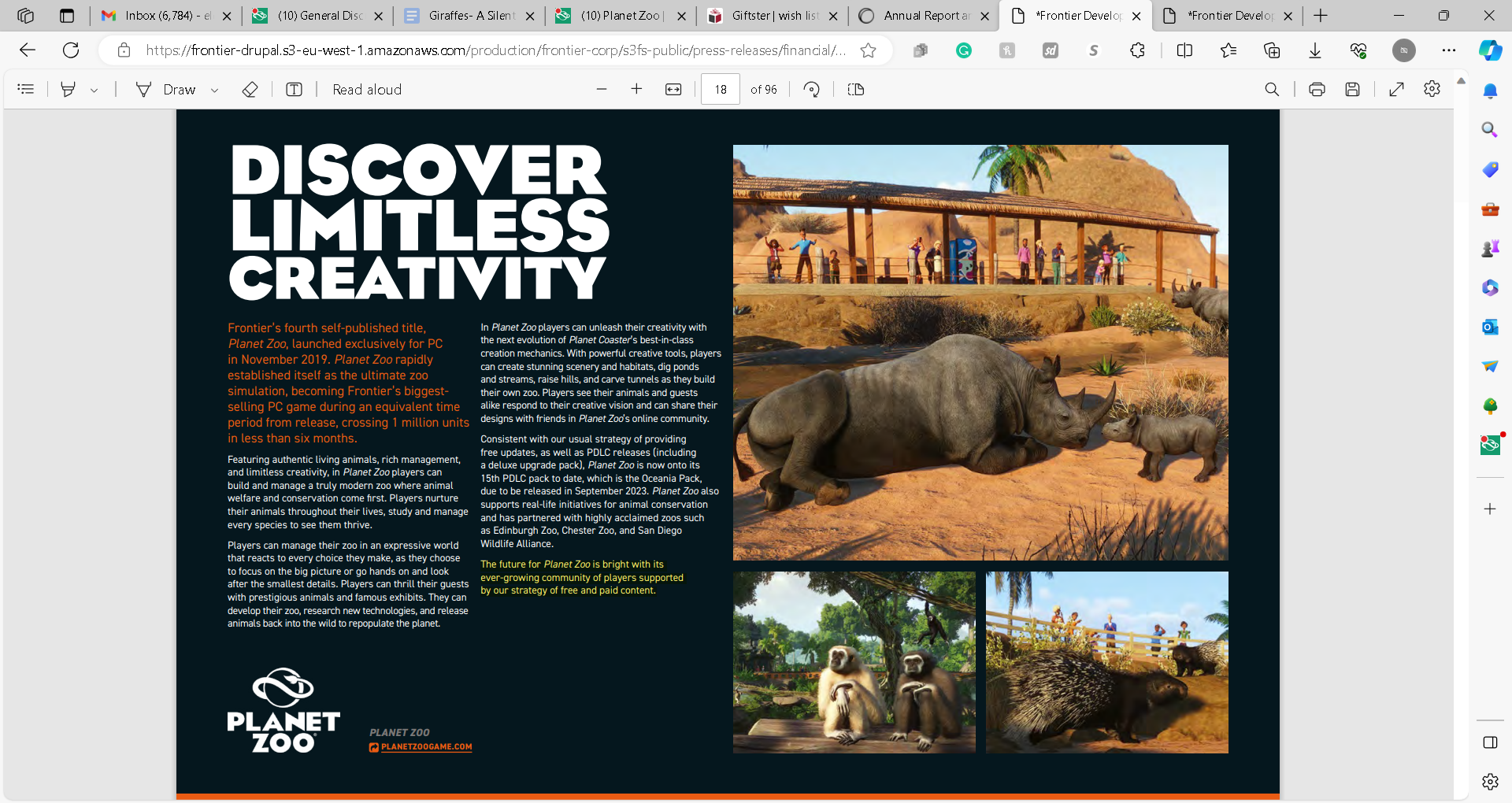This screenshot has width=1512, height=803.
Task: Open the PDF table of contents icon
Action: (x=25, y=89)
